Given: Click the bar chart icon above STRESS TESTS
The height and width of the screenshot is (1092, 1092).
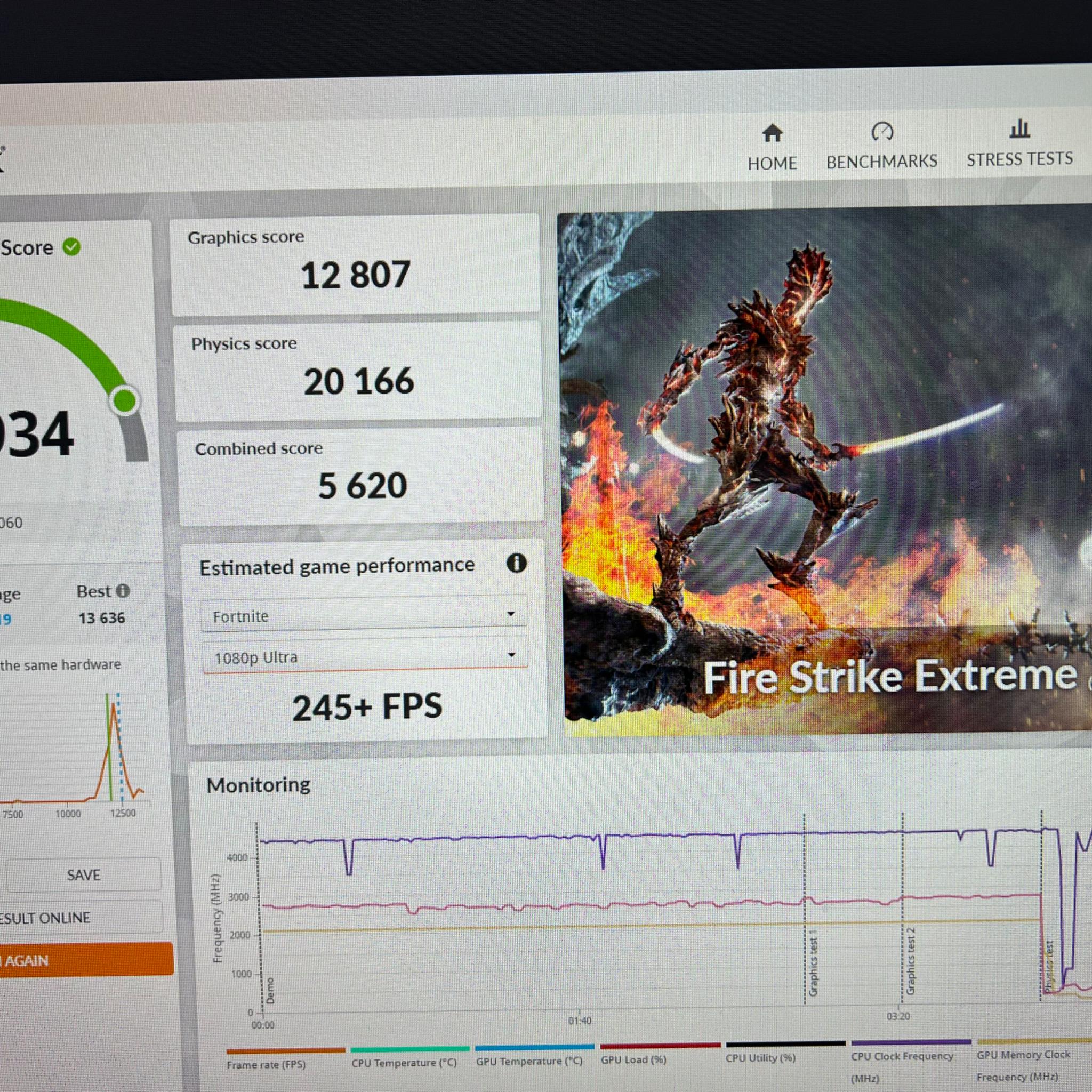Looking at the screenshot, I should (x=1019, y=129).
